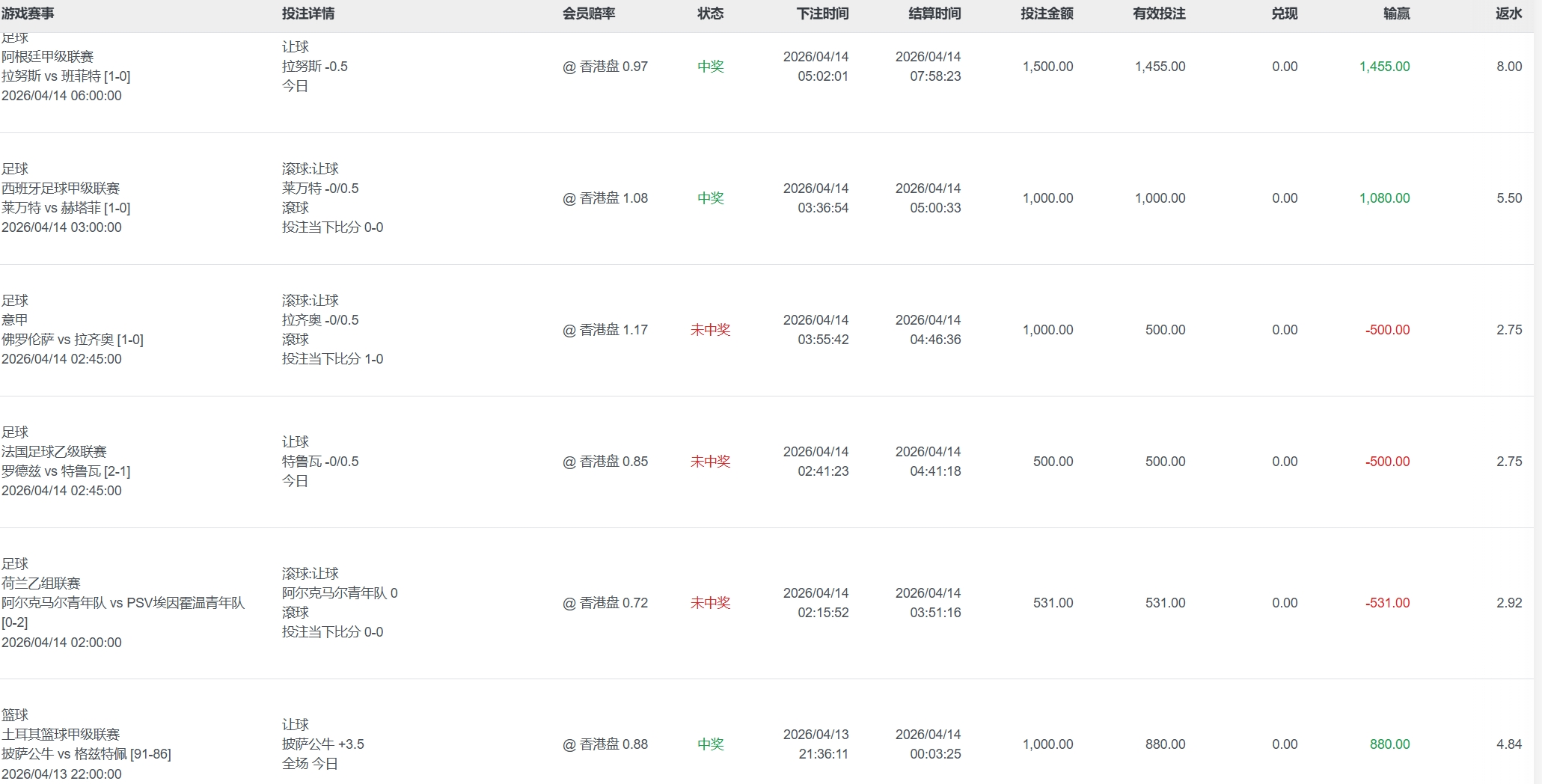The height and width of the screenshot is (784, 1542).
Task: Select the 罗德兹 vs 特鲁瓦 match row
Action: [x=66, y=471]
